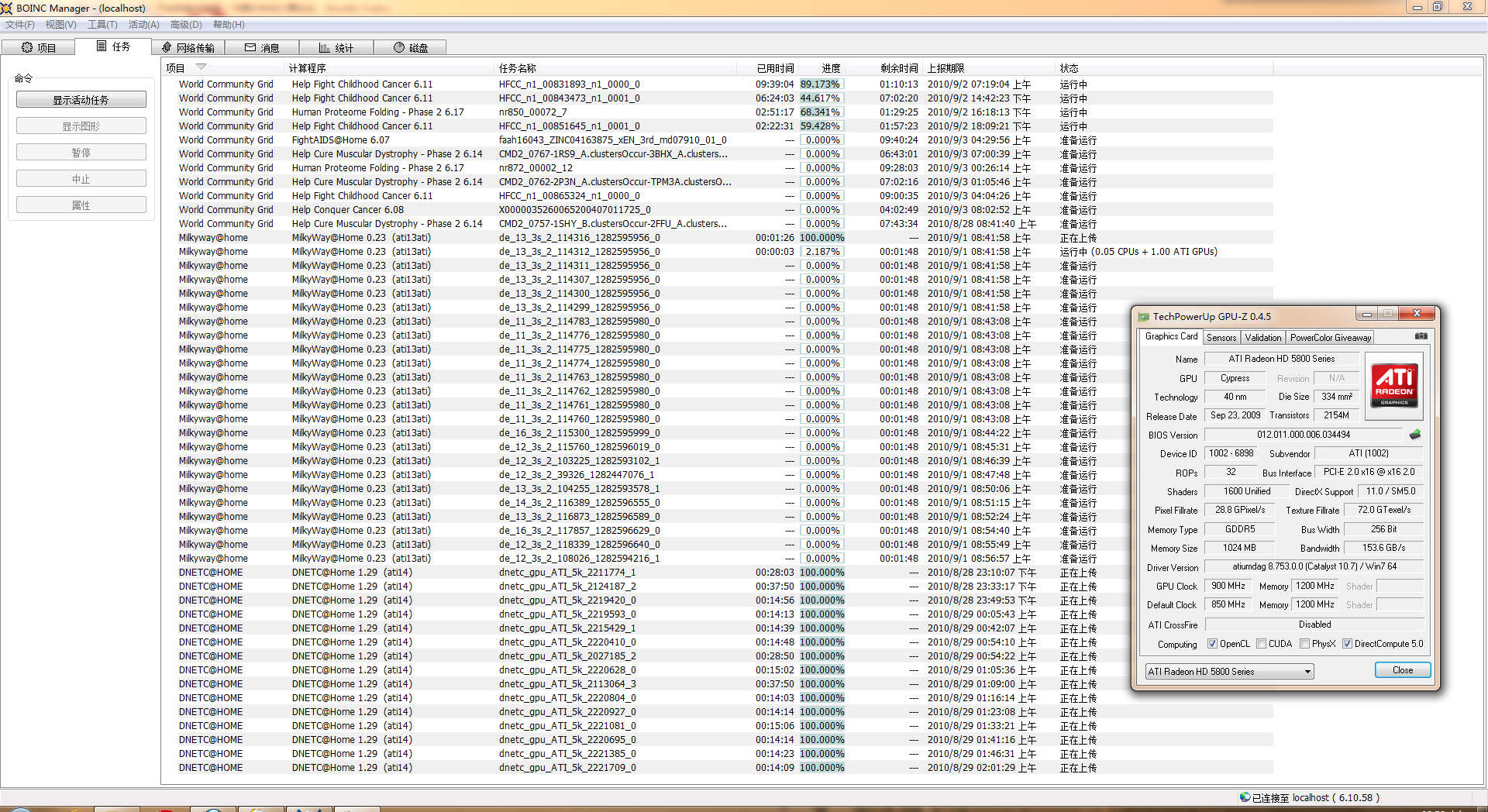
Task: Click the 属性 button
Action: pos(81,205)
